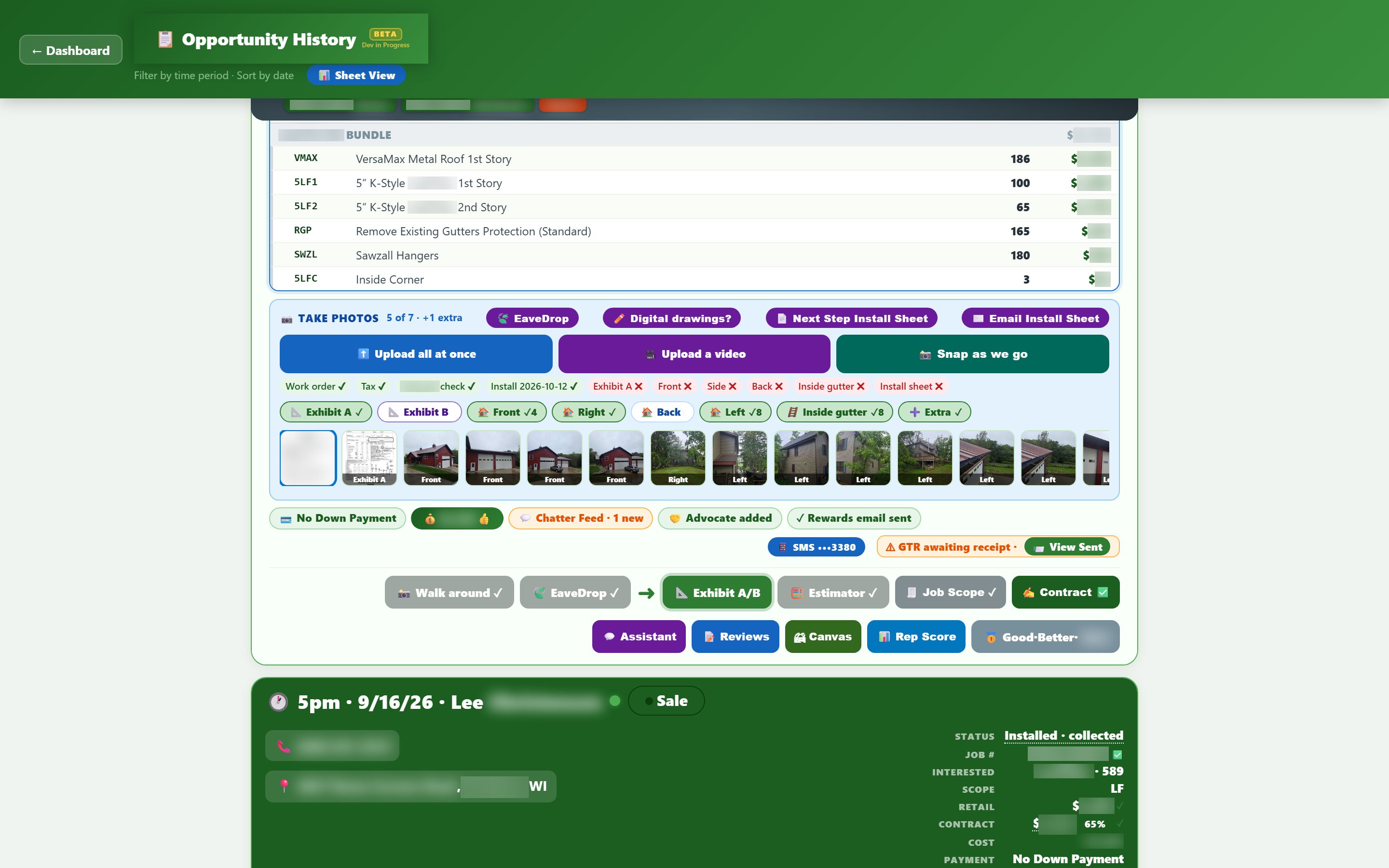Open the Good·Better options
The width and height of the screenshot is (1389, 868).
pos(1045,636)
